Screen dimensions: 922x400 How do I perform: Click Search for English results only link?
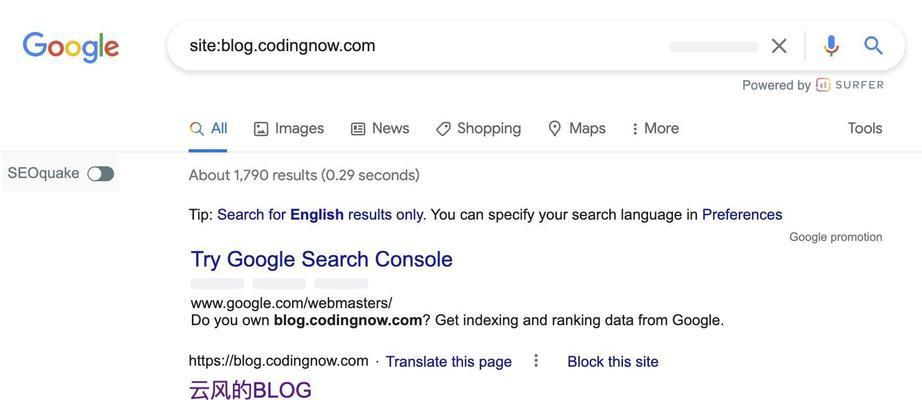[x=320, y=215]
